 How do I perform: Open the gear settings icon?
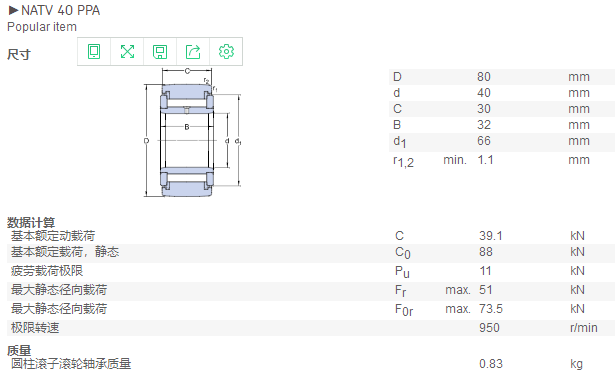click(226, 51)
